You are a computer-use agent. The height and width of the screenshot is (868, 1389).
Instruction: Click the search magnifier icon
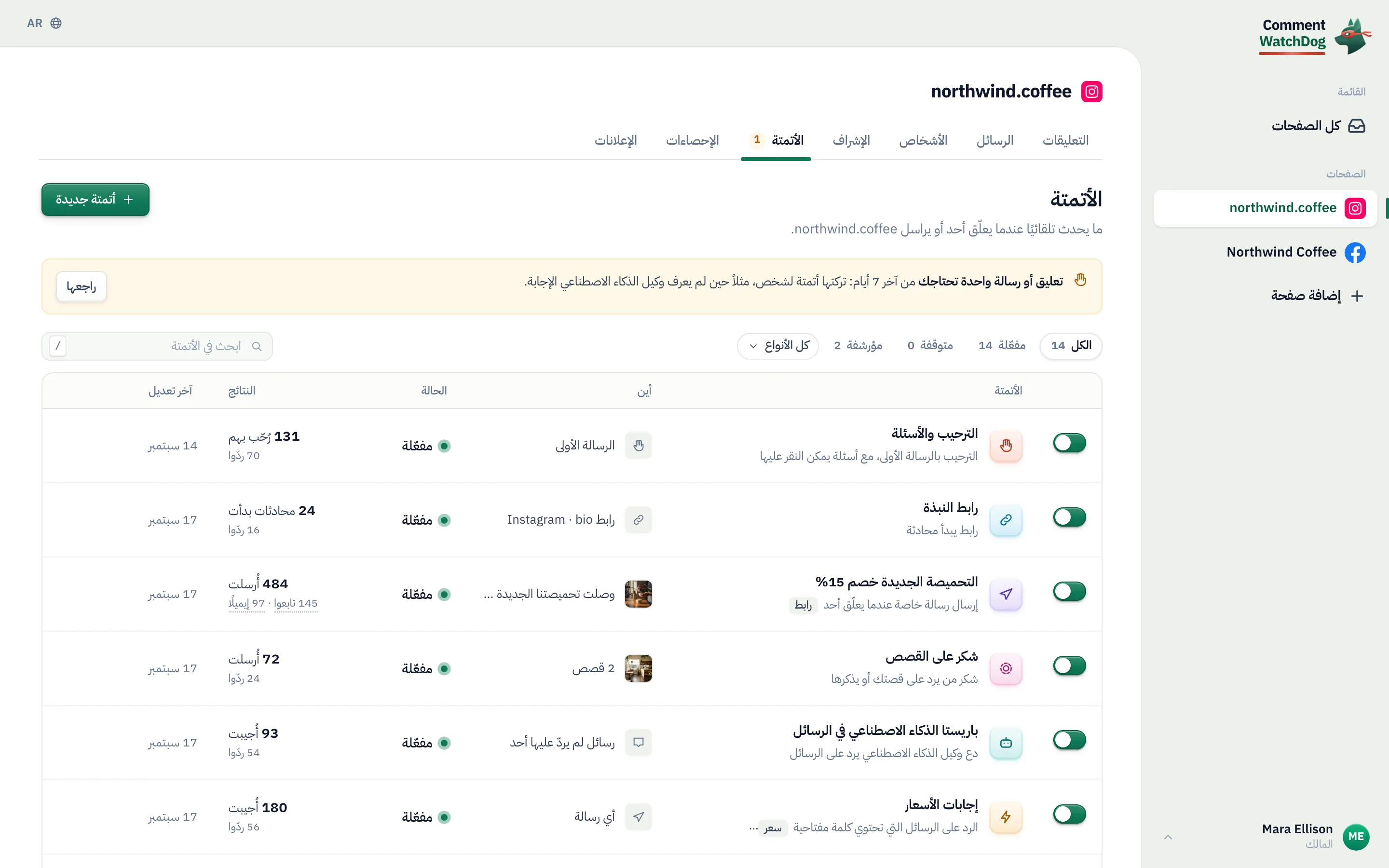[x=257, y=346]
